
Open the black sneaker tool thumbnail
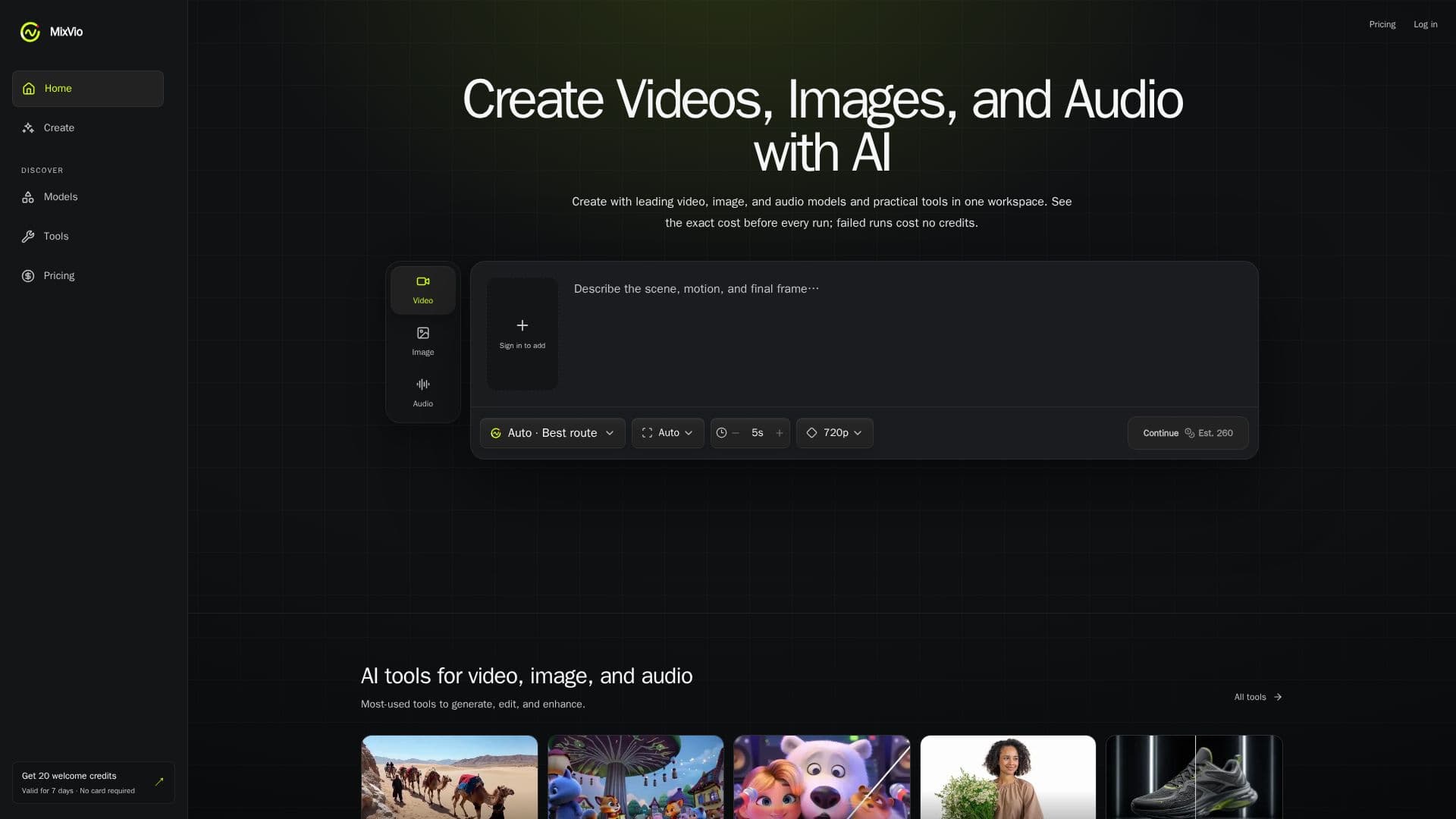pos(1194,777)
